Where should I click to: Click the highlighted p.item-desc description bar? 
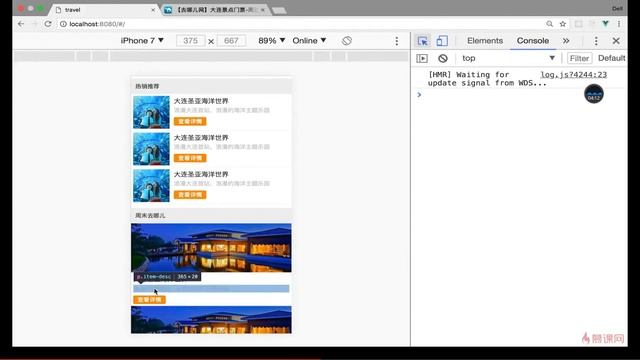pyautogui.click(x=211, y=289)
